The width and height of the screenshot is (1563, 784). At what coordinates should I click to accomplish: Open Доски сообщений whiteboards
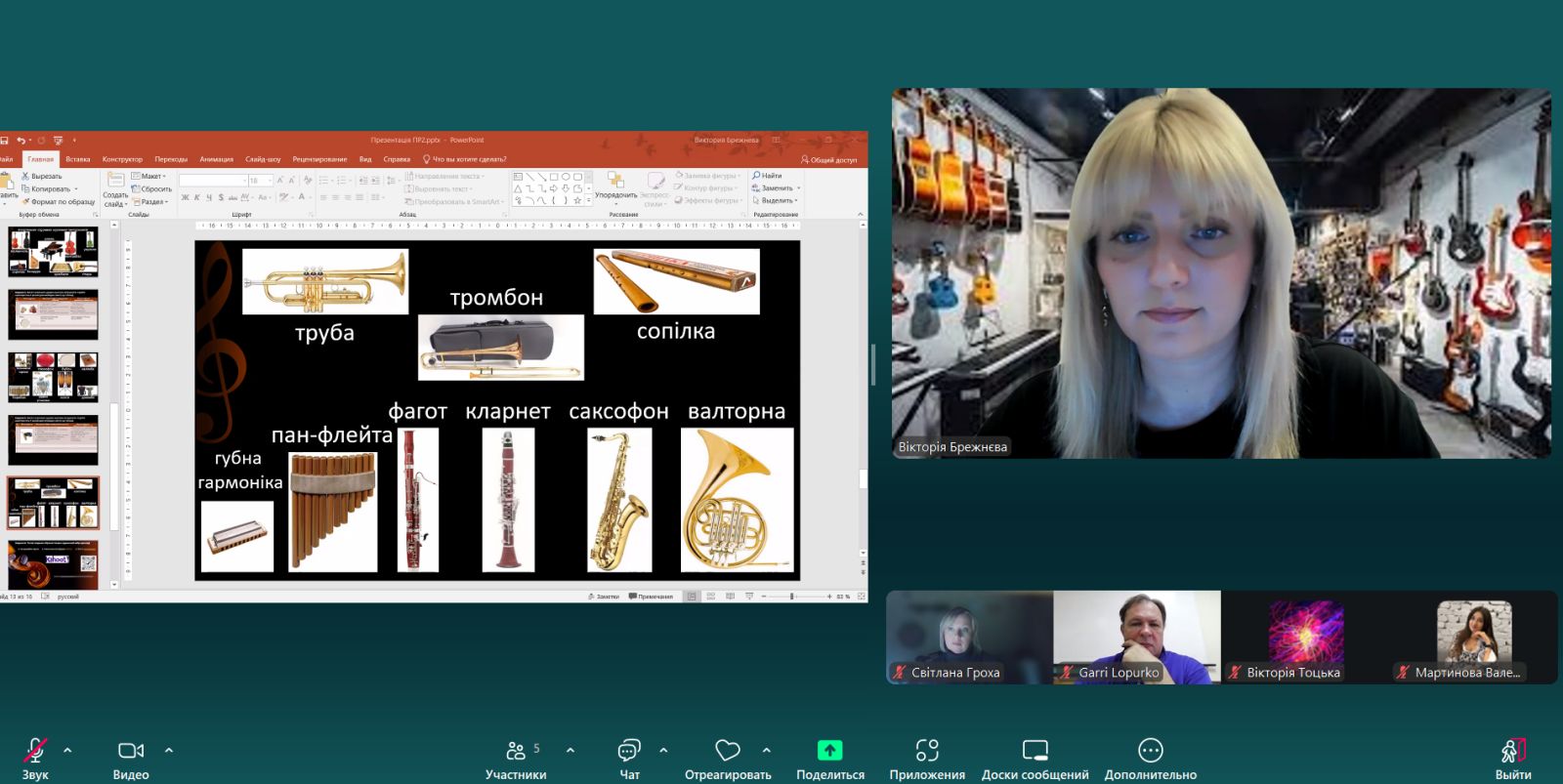[x=1035, y=752]
